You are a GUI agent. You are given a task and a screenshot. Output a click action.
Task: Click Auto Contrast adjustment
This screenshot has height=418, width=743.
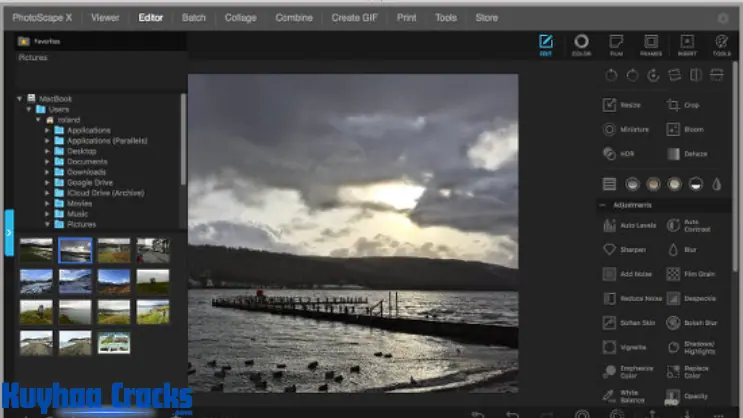pyautogui.click(x=689, y=225)
